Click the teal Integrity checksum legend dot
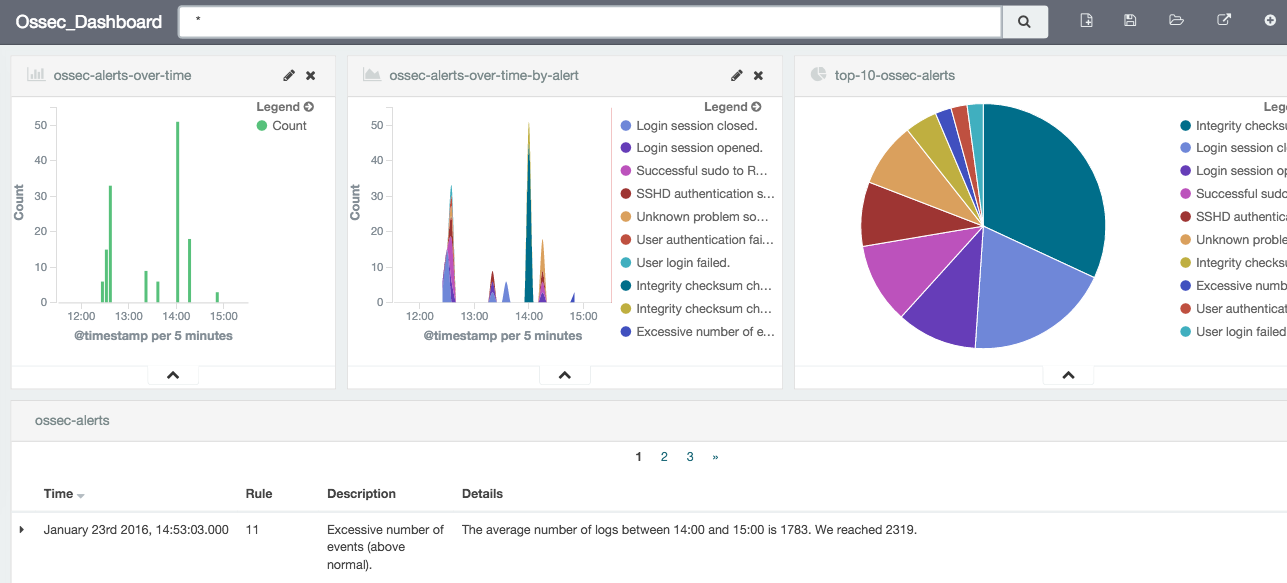1287x583 pixels. (626, 287)
